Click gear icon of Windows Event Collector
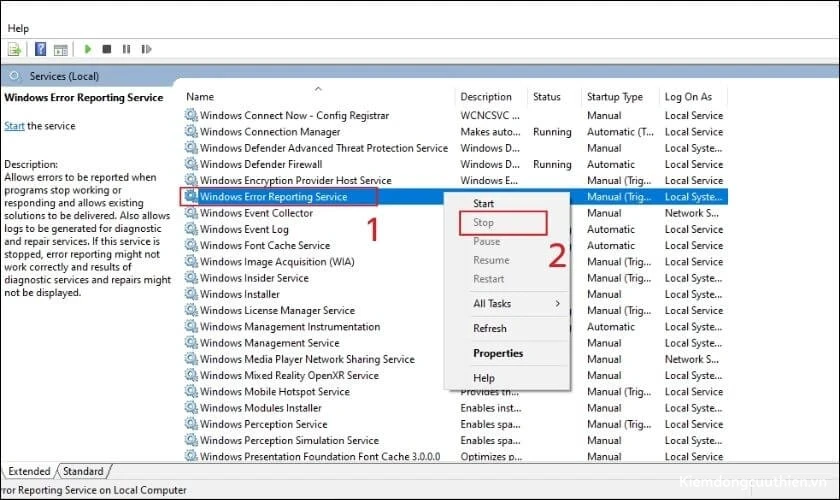 (191, 212)
